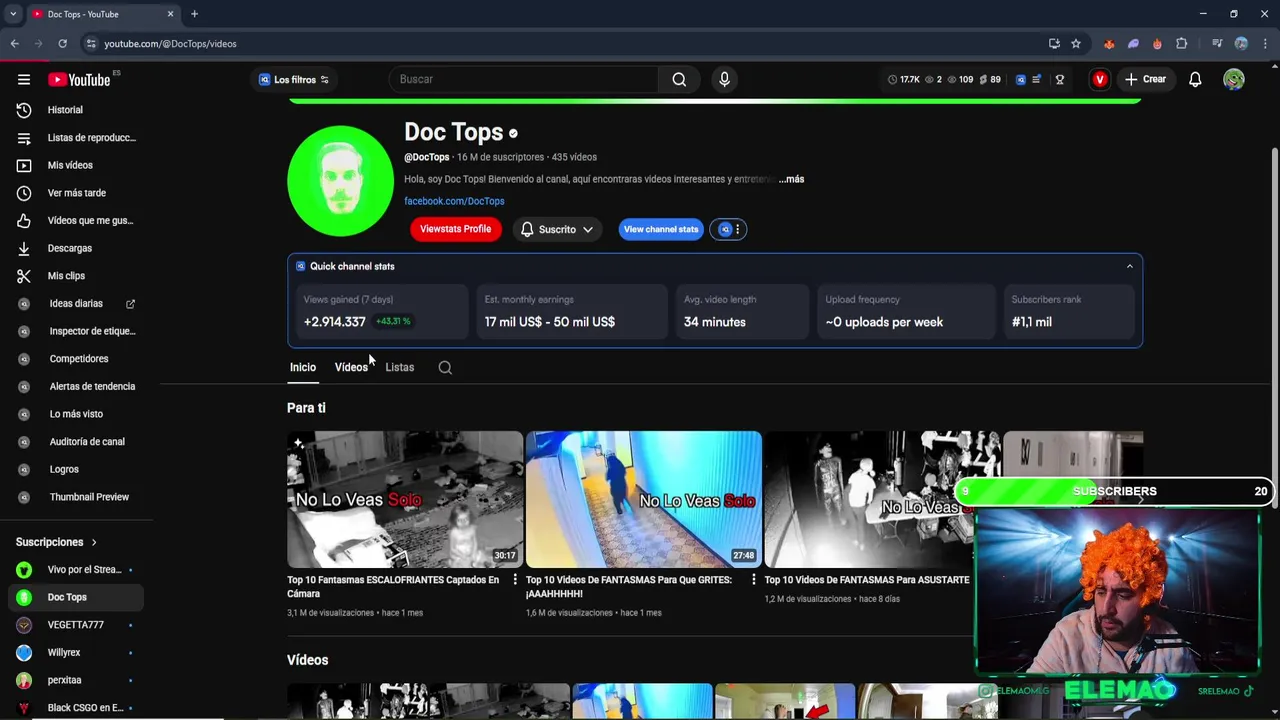Switch to the Inicio tab
The image size is (1280, 720).
tap(302, 367)
